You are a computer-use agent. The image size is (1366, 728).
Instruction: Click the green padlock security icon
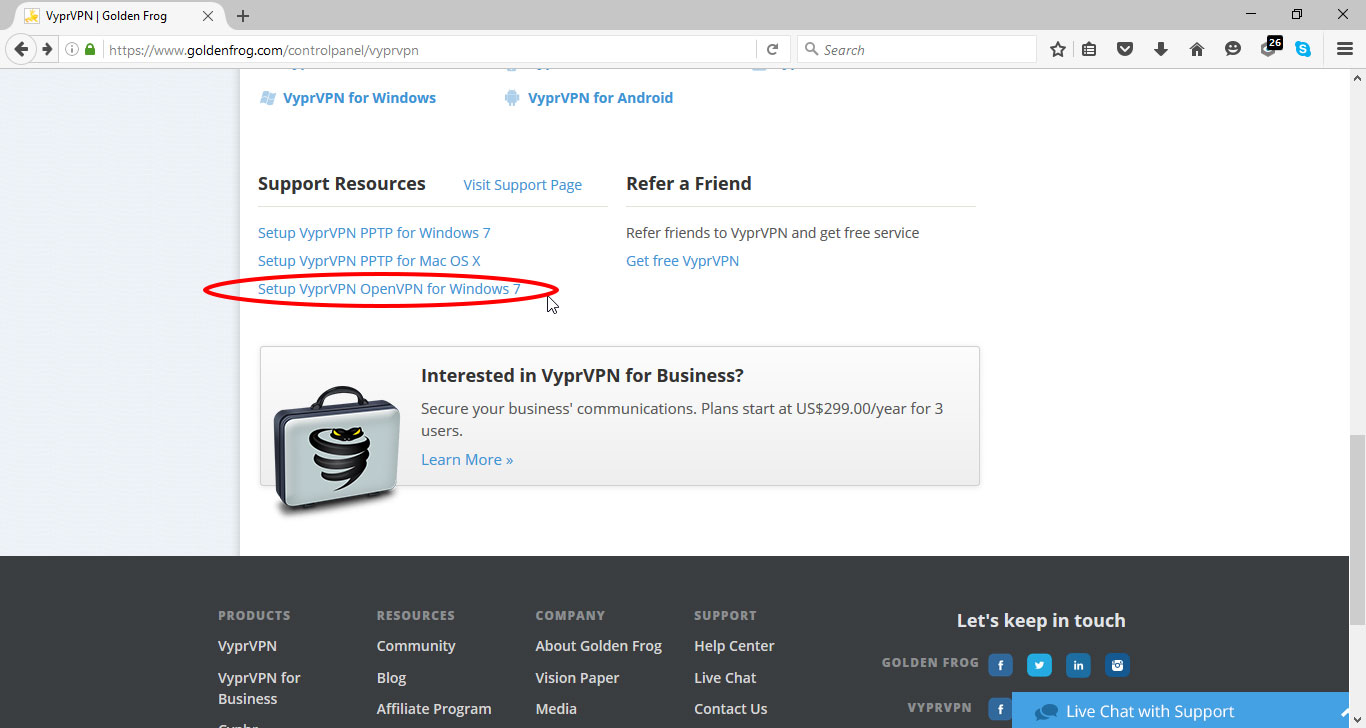click(x=90, y=49)
